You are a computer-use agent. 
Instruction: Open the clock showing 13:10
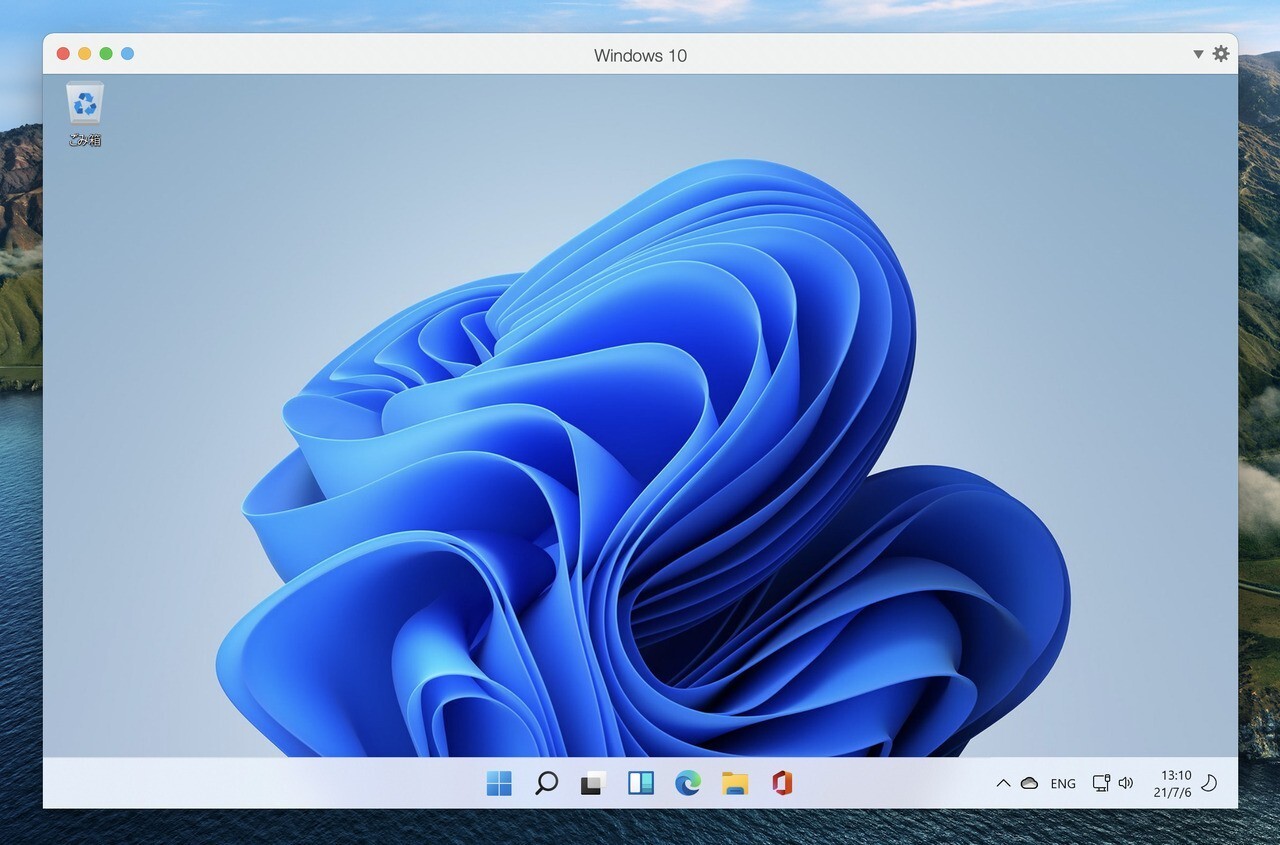1172,783
